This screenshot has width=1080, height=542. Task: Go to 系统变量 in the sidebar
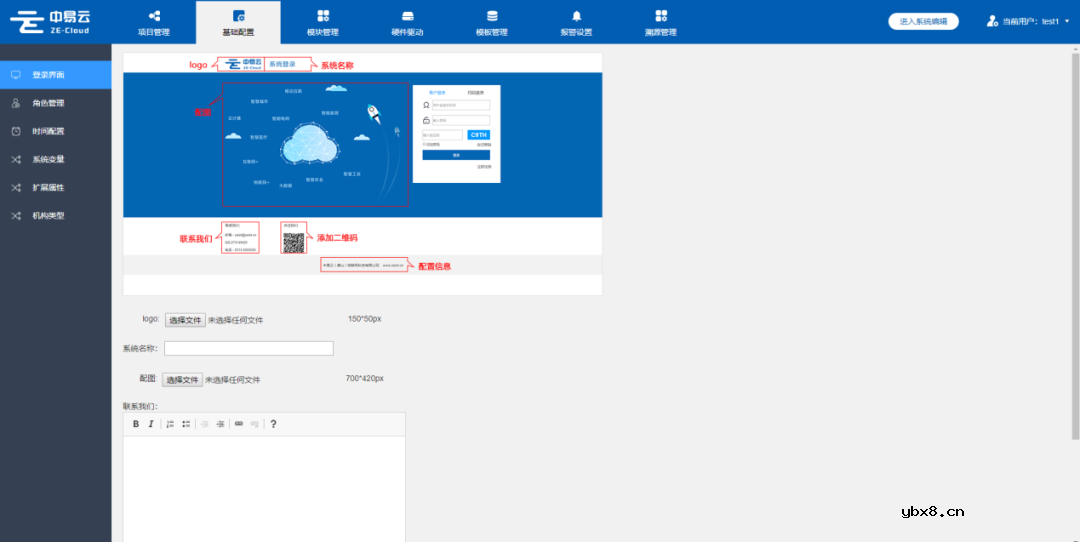[48, 159]
